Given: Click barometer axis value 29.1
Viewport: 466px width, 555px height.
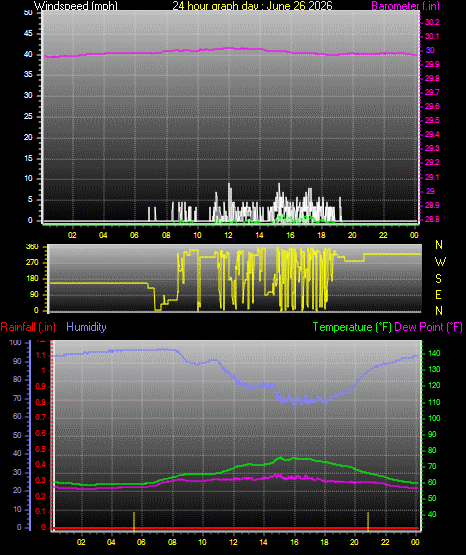Looking at the screenshot, I should 432,177.
